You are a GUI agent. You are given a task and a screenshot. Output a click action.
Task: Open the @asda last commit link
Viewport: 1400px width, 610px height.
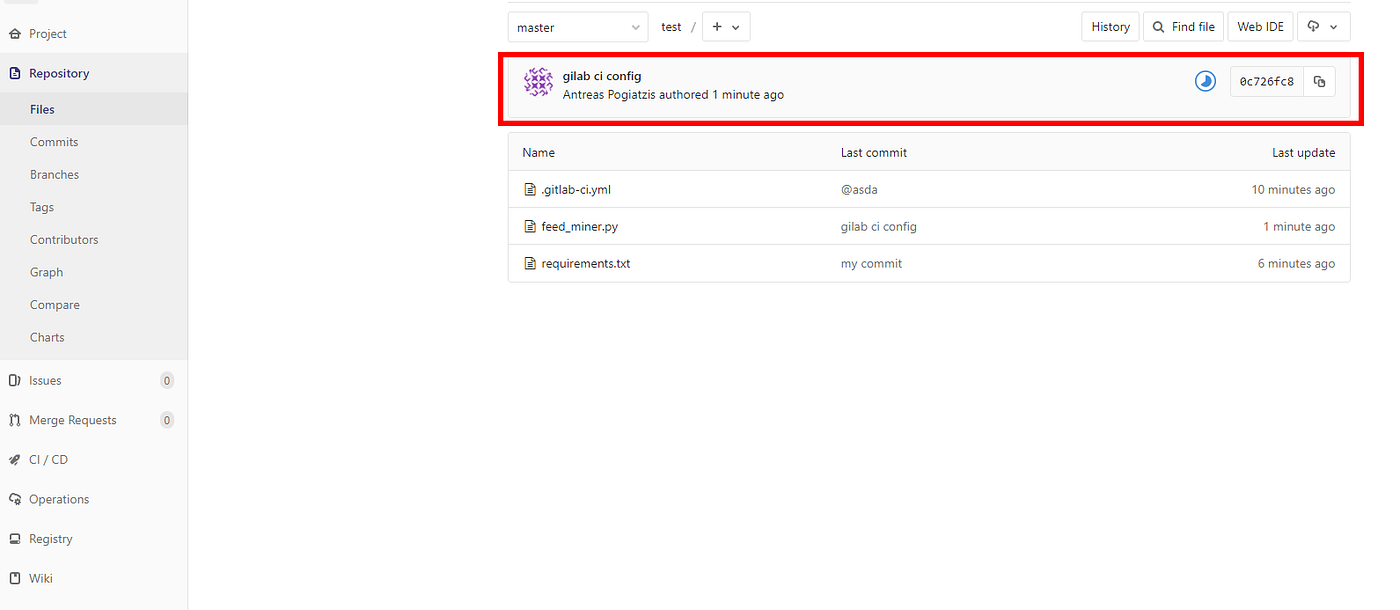tap(859, 189)
